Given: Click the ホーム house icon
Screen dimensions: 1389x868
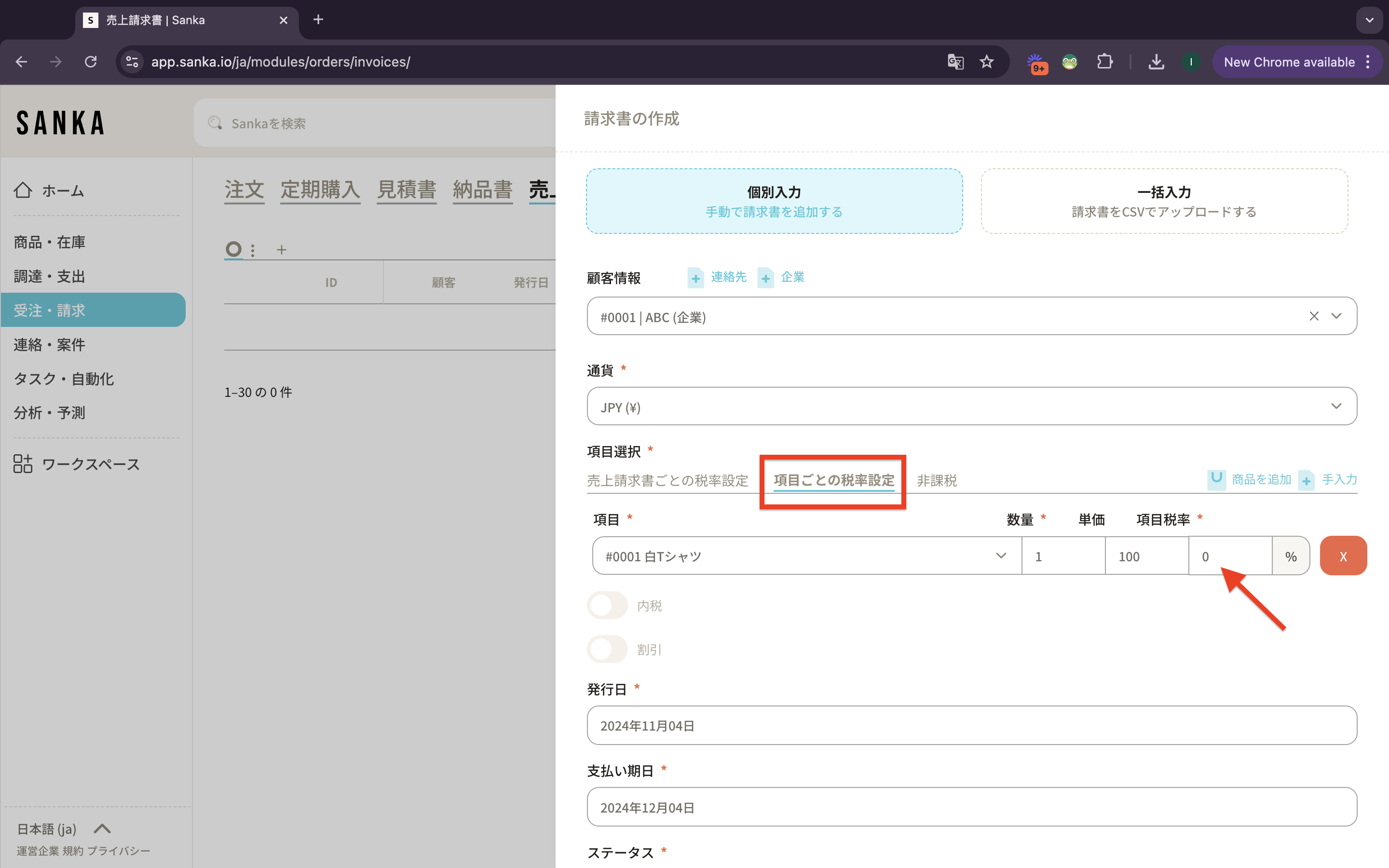Looking at the screenshot, I should pos(23,190).
